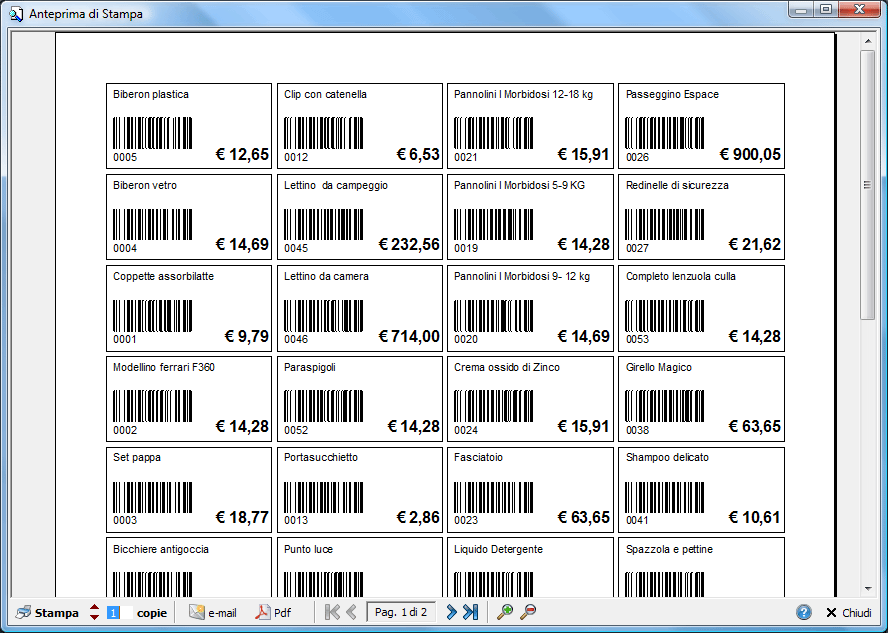The image size is (888, 633).
Task: Click the € 2,86 price
Action: 418,517
